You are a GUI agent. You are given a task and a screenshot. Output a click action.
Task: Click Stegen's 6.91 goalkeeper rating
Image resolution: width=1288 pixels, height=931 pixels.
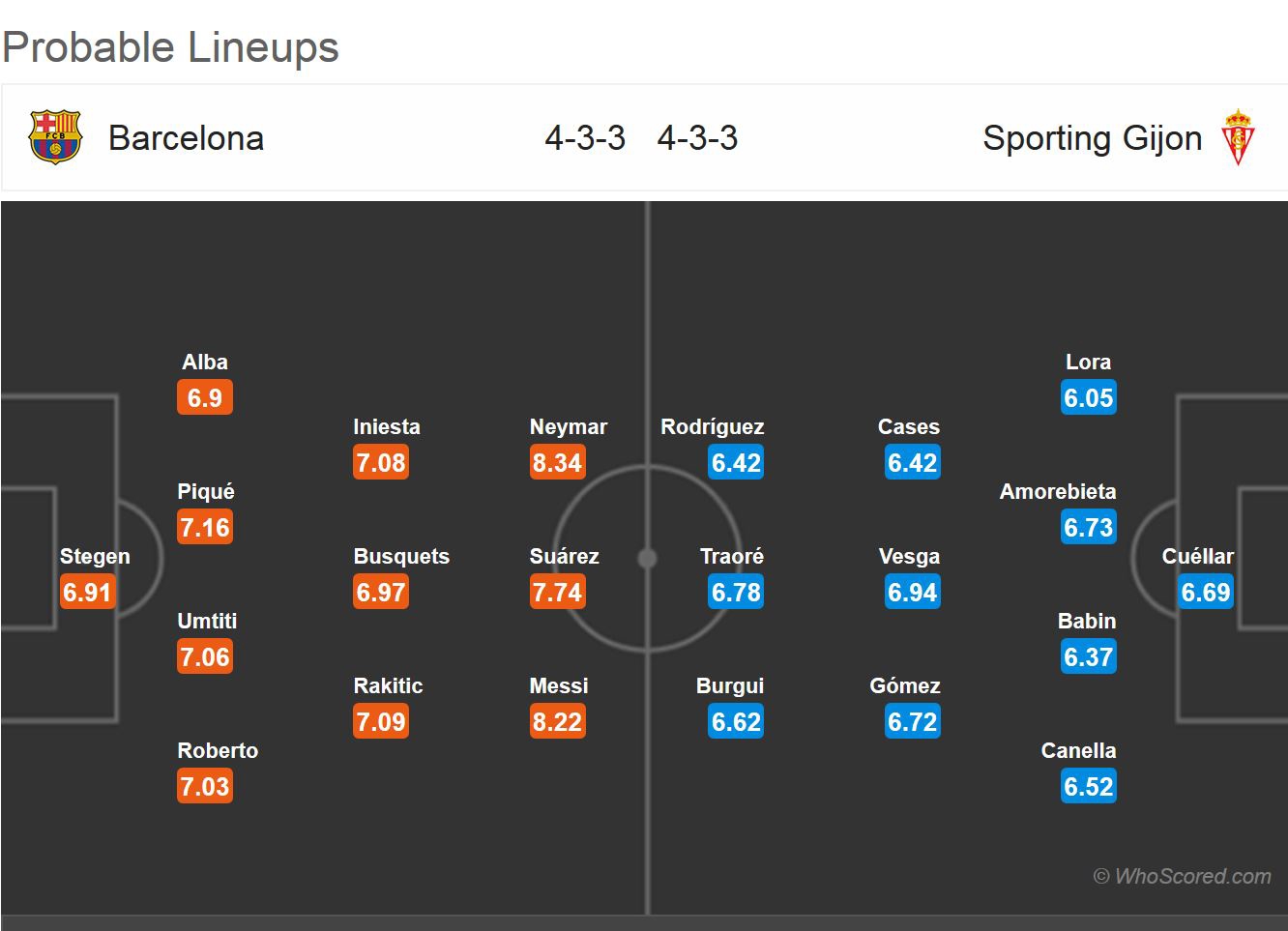(x=88, y=593)
